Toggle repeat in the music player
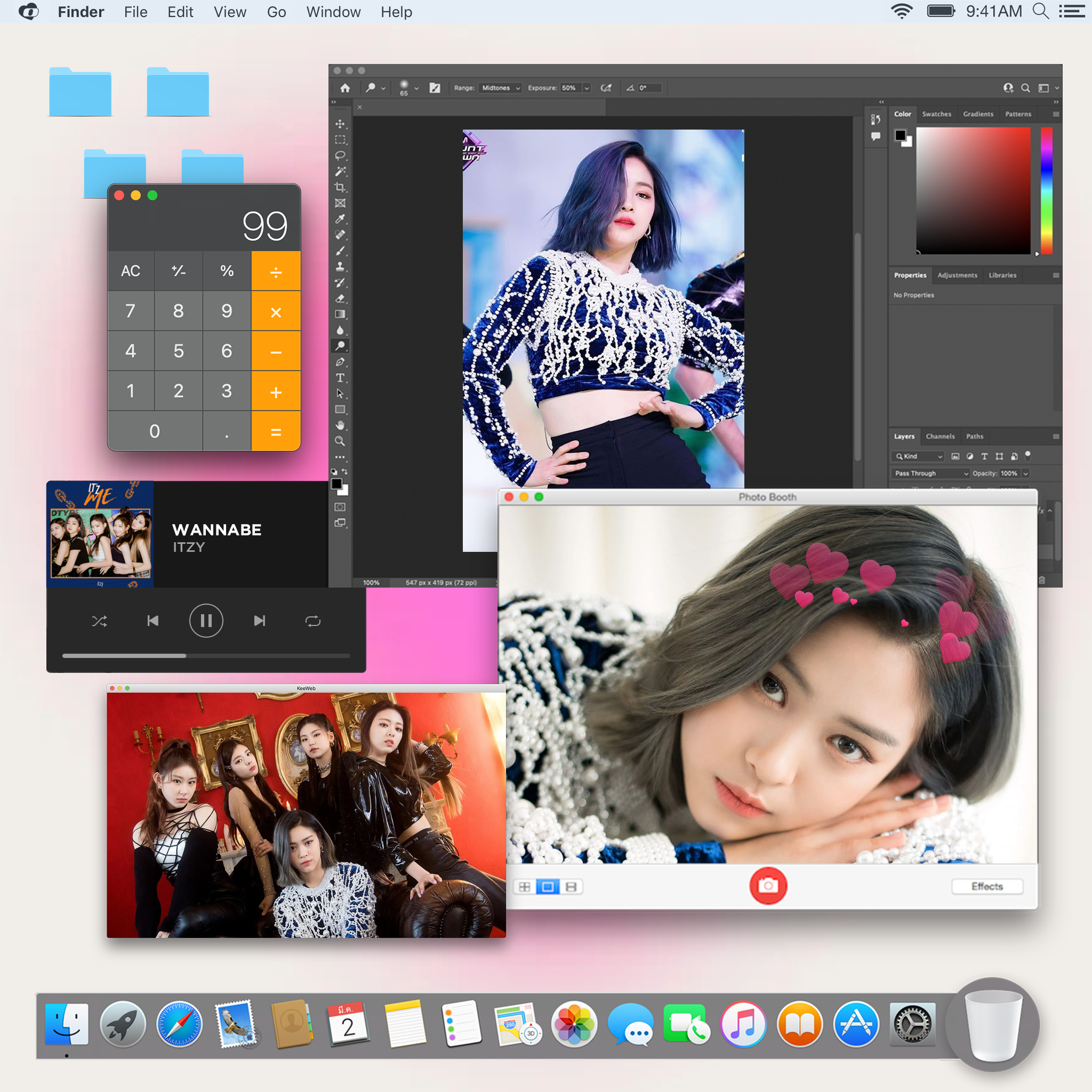 [312, 621]
